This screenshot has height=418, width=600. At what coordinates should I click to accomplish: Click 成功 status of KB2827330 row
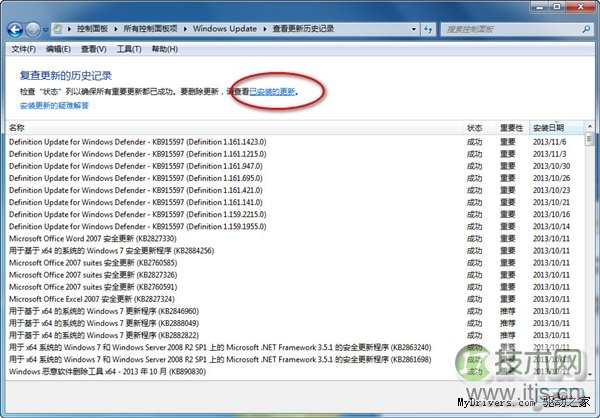pyautogui.click(x=474, y=238)
